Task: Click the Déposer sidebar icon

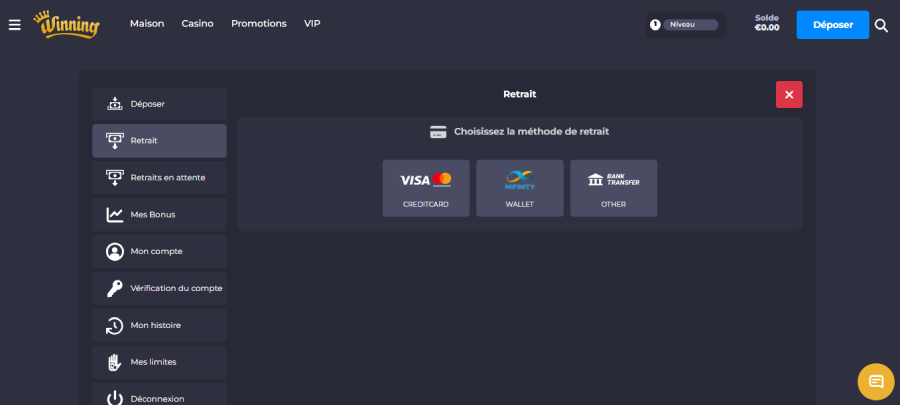Action: click(x=115, y=104)
